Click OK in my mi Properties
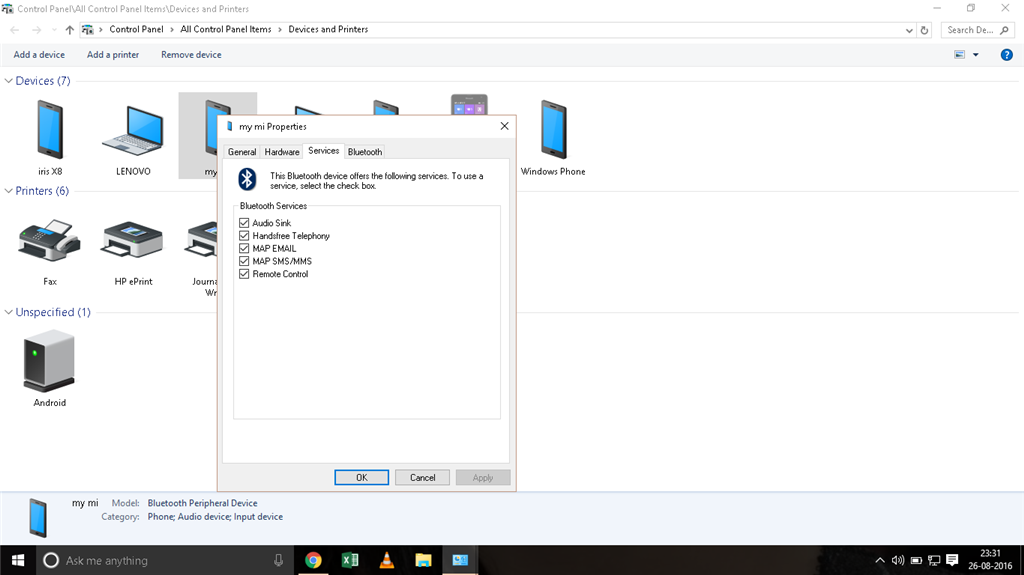This screenshot has width=1024, height=575. tap(362, 478)
